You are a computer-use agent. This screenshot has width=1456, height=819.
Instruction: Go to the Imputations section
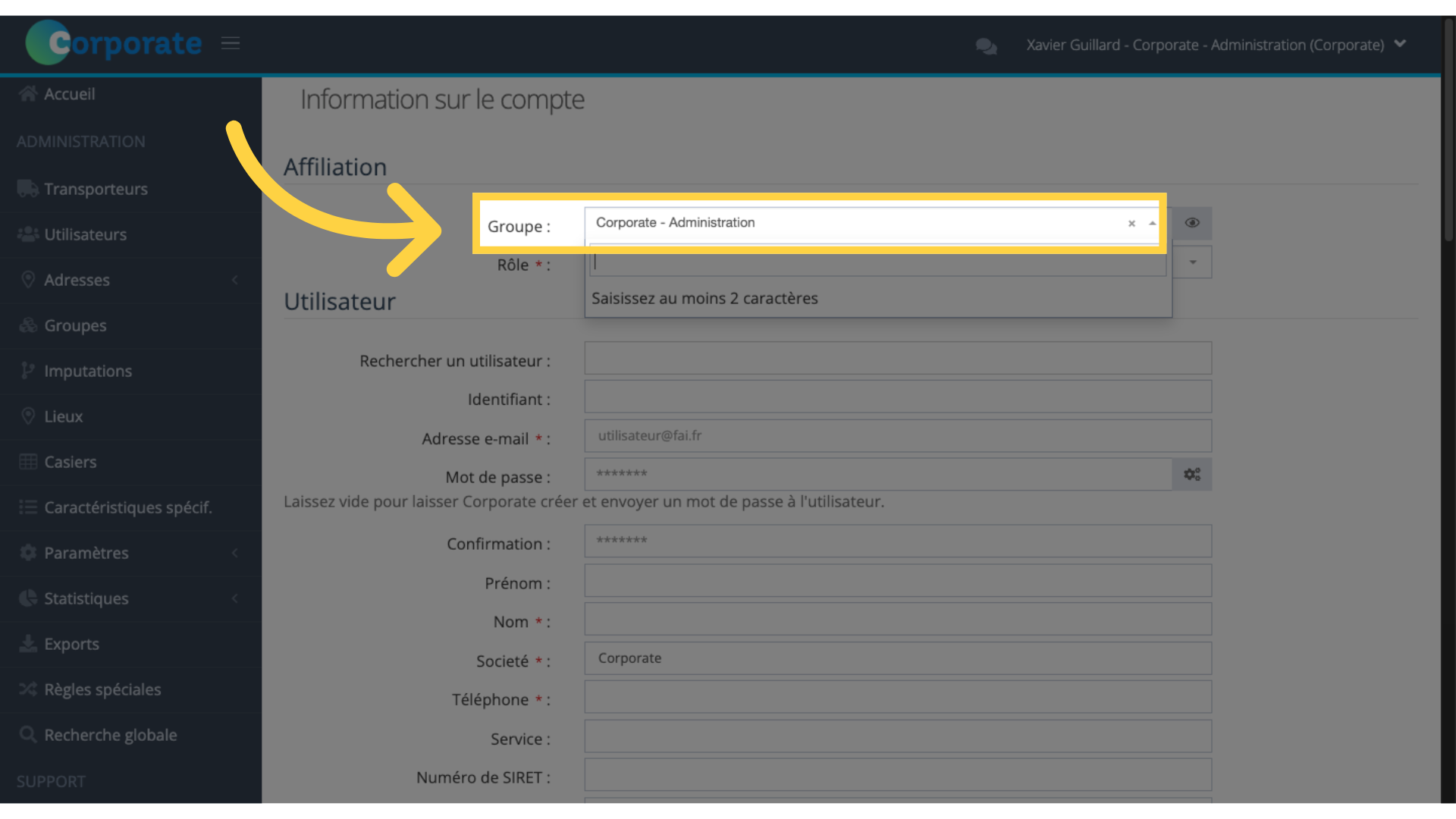[88, 371]
